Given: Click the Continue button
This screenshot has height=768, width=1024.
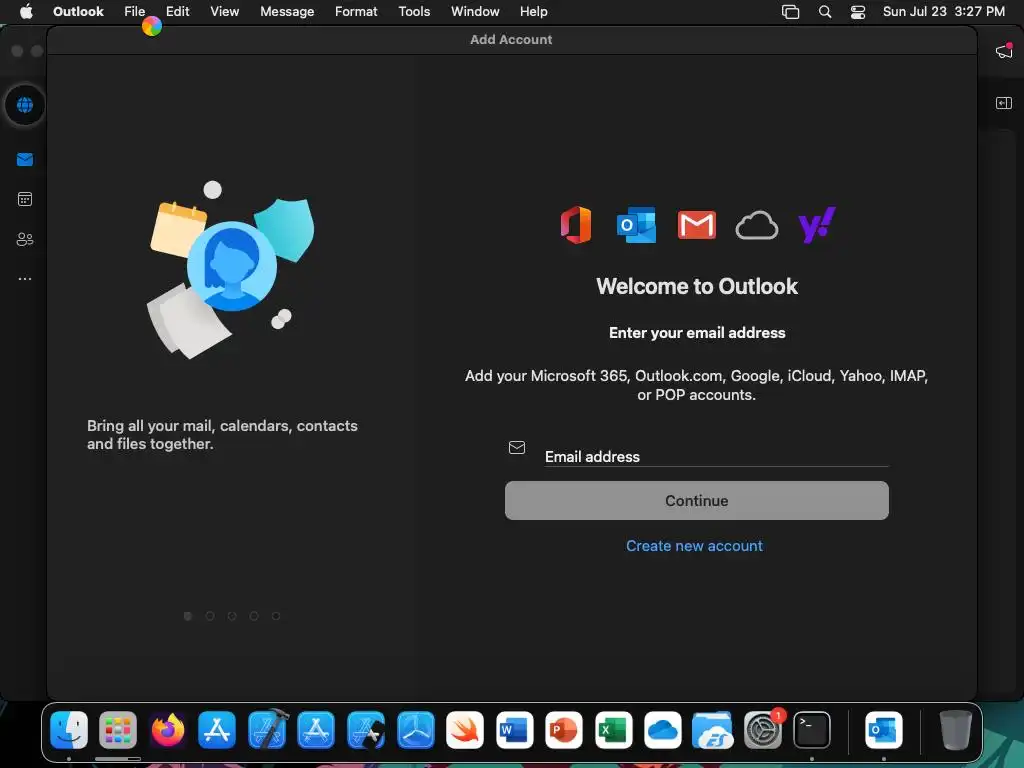Looking at the screenshot, I should tap(696, 500).
